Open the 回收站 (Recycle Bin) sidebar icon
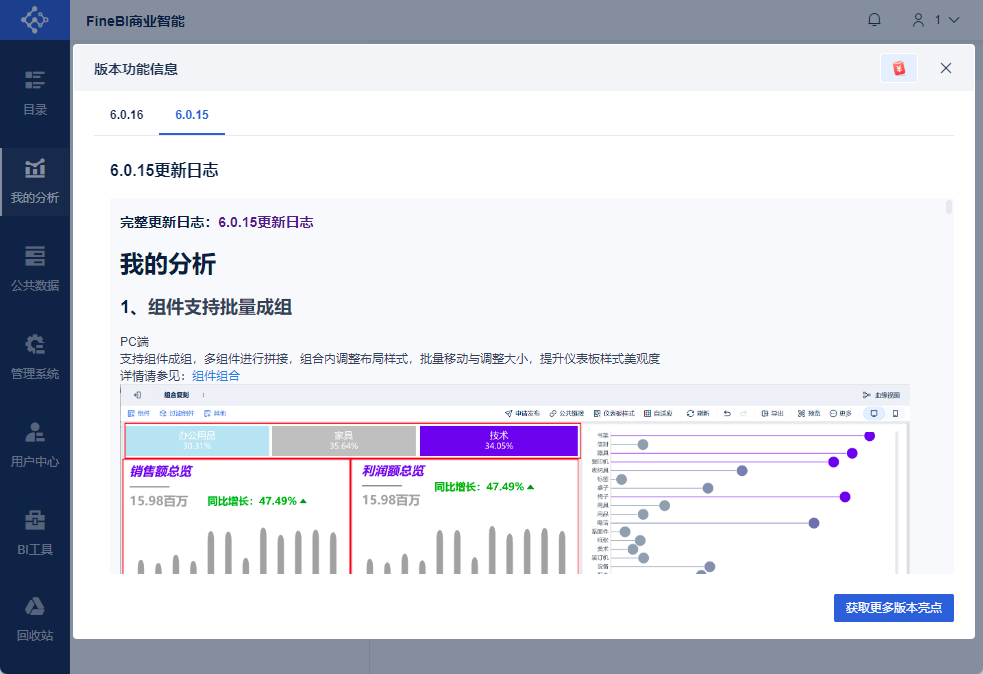This screenshot has width=983, height=674. tap(34, 618)
